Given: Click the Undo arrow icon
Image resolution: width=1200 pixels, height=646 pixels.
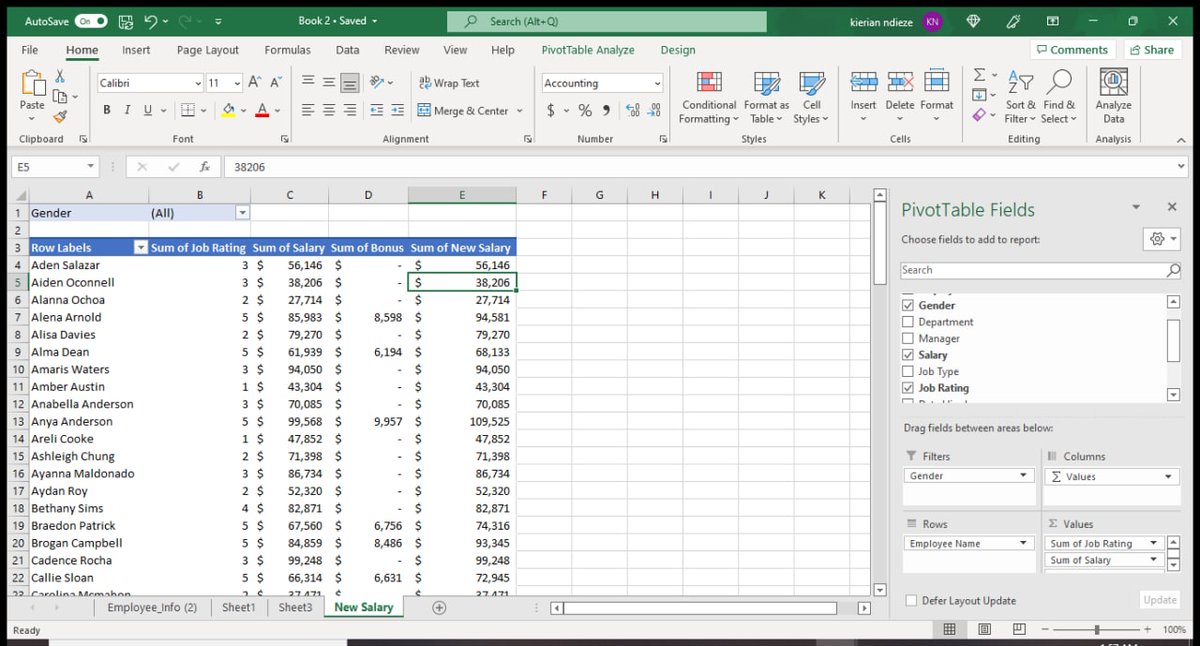Looking at the screenshot, I should (150, 20).
